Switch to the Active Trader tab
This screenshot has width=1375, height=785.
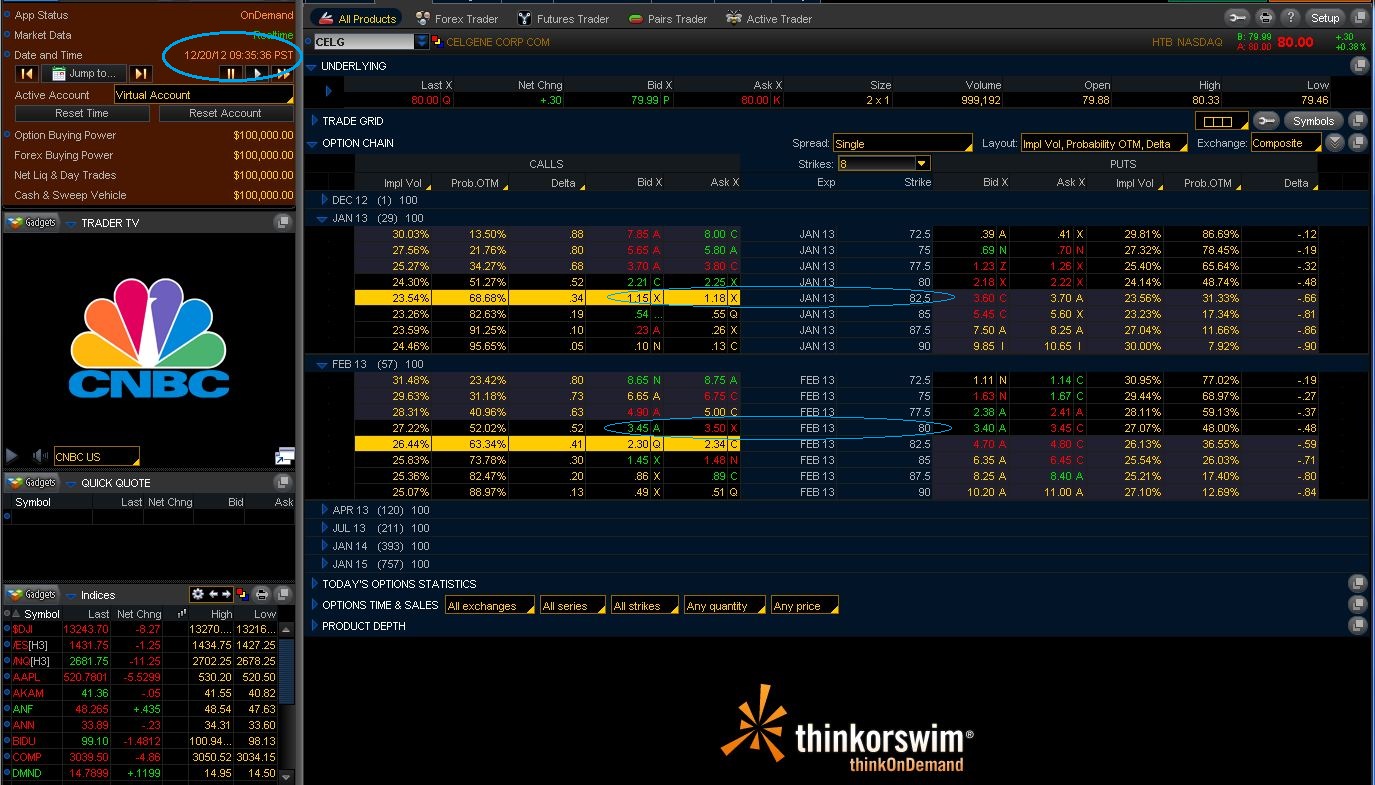(769, 18)
